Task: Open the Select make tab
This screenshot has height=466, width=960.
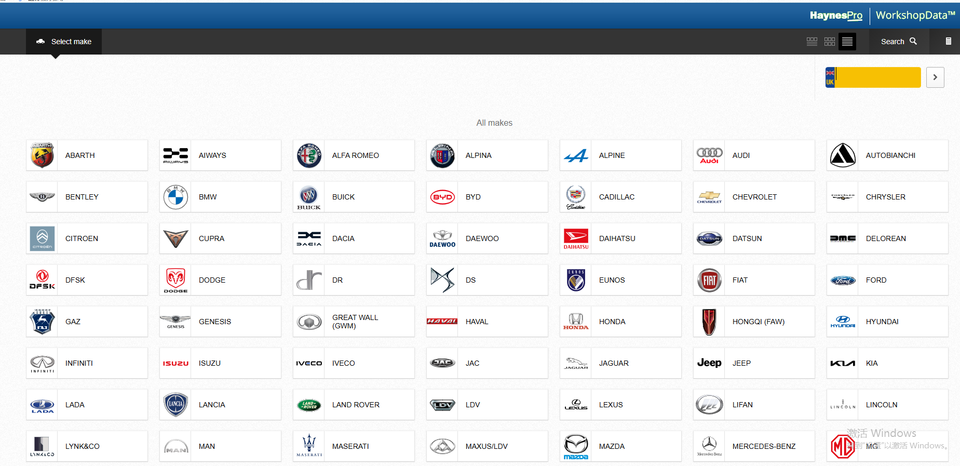Action: point(64,41)
